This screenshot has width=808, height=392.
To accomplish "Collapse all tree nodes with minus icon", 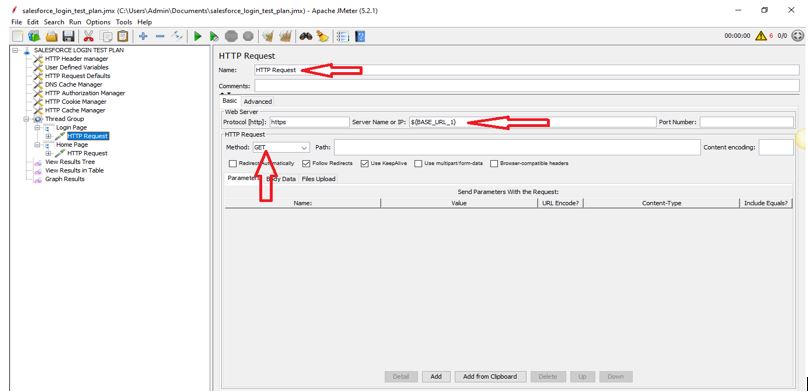I will coord(160,36).
